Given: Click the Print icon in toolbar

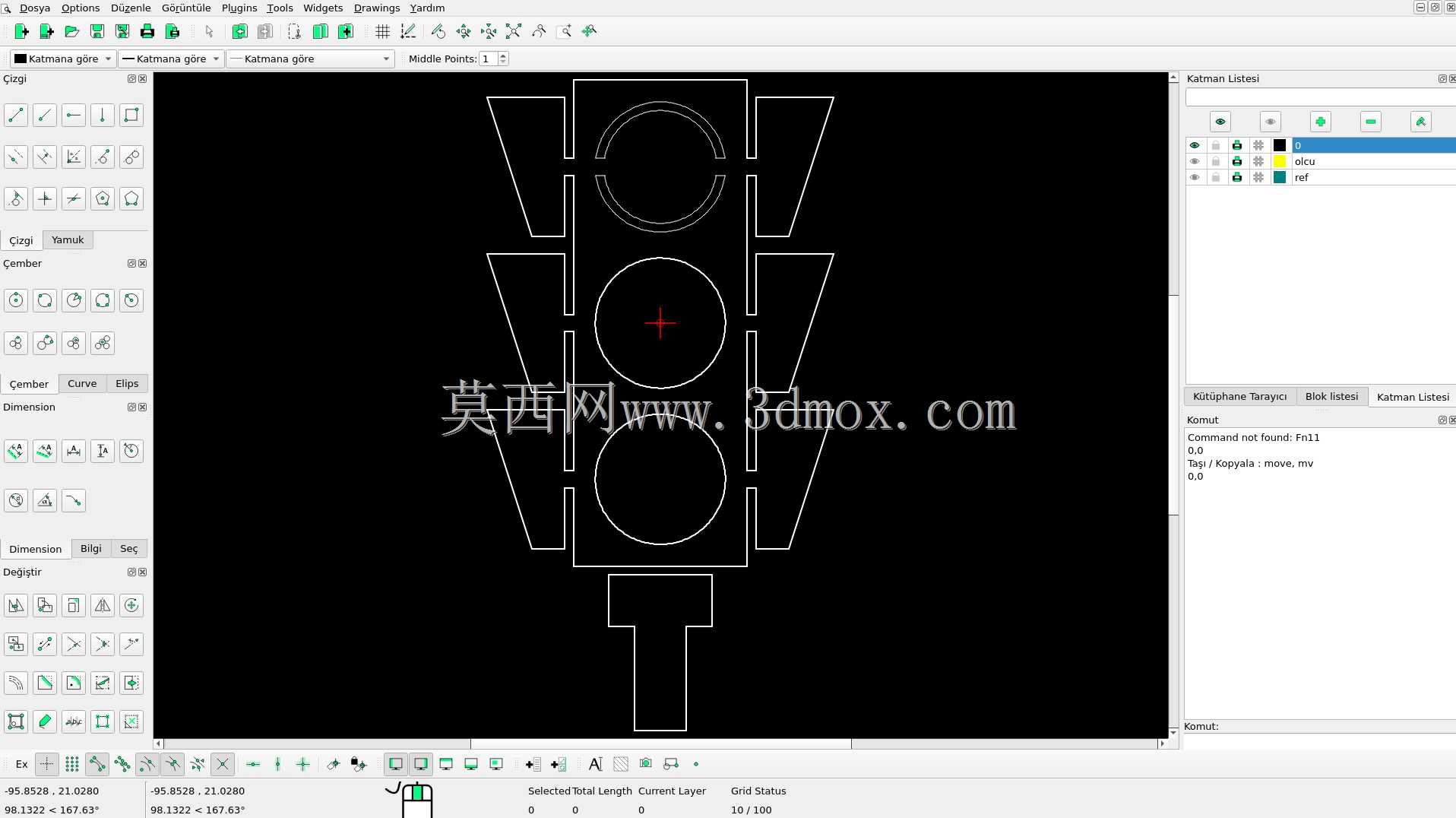Looking at the screenshot, I should click(x=147, y=31).
